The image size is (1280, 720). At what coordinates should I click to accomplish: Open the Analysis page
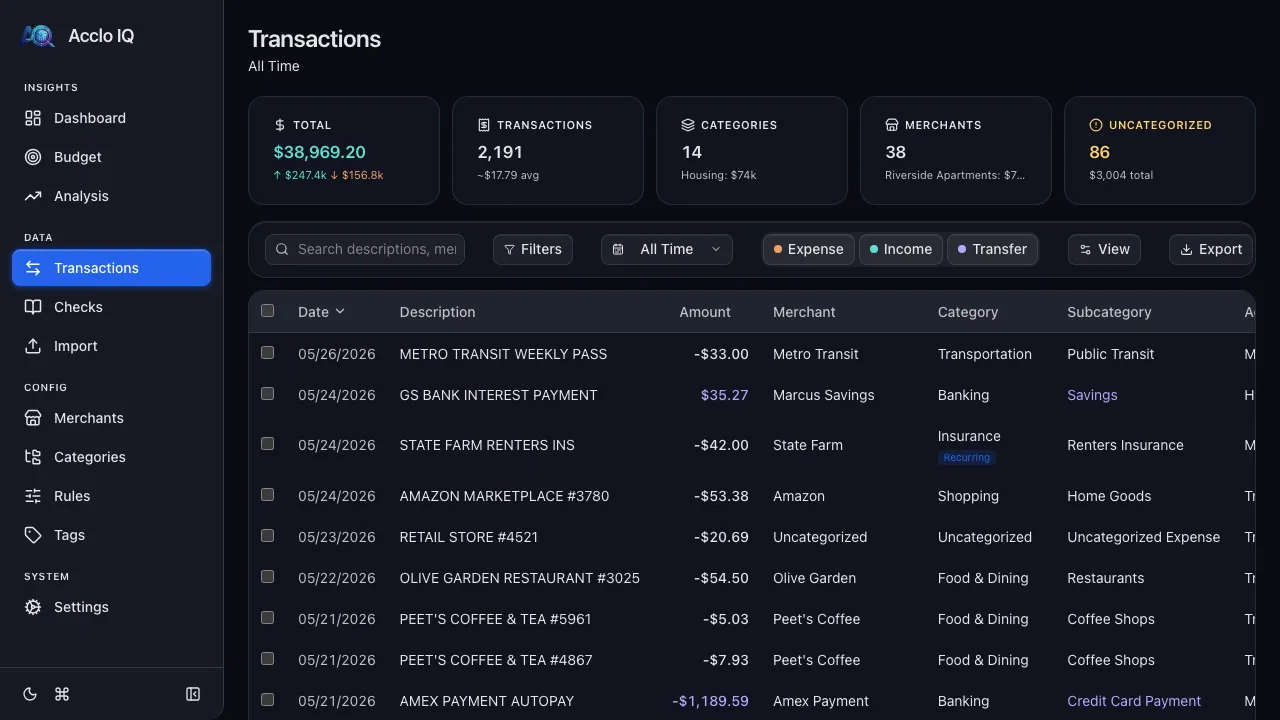(x=112, y=196)
